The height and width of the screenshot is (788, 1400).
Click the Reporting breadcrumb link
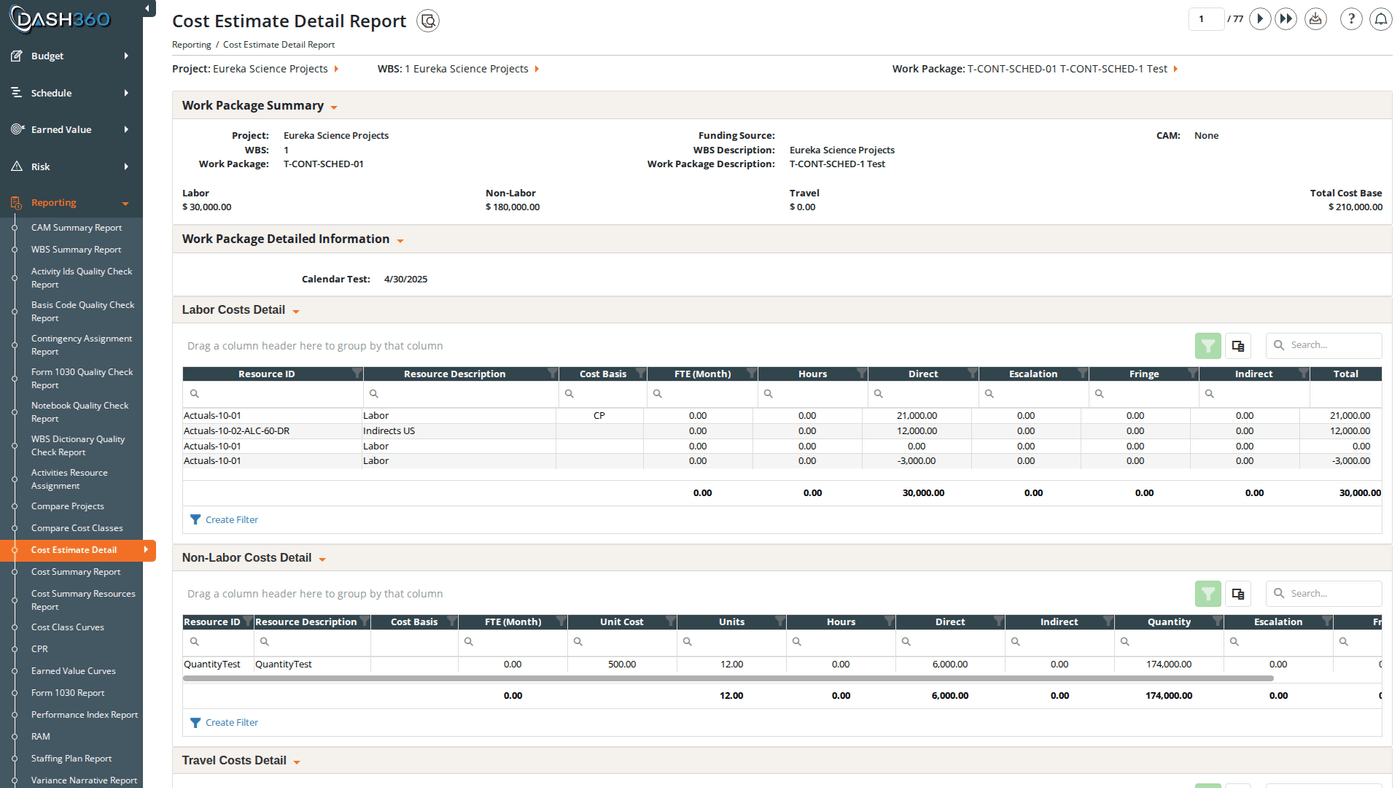[191, 45]
